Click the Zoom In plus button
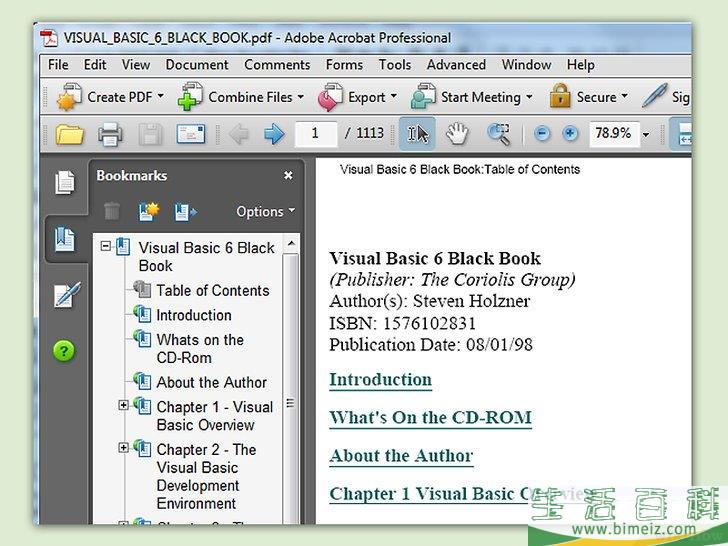 coord(570,133)
